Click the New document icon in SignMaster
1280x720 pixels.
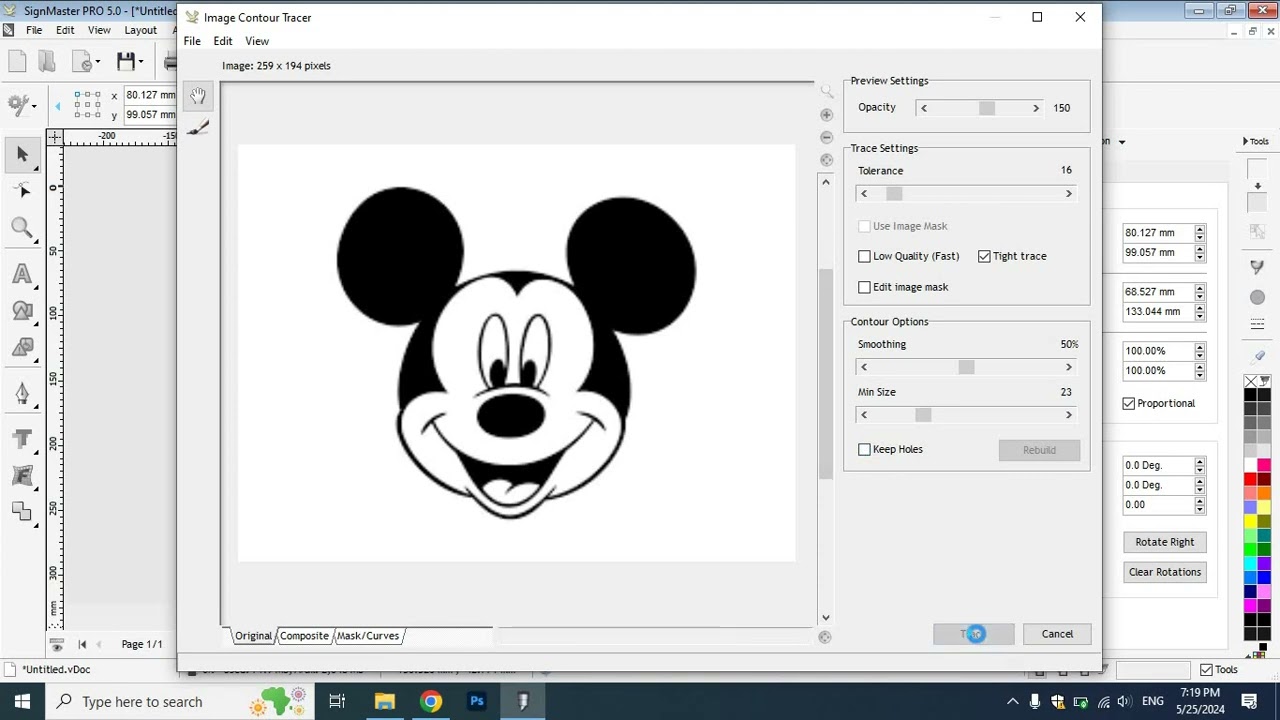[17, 62]
